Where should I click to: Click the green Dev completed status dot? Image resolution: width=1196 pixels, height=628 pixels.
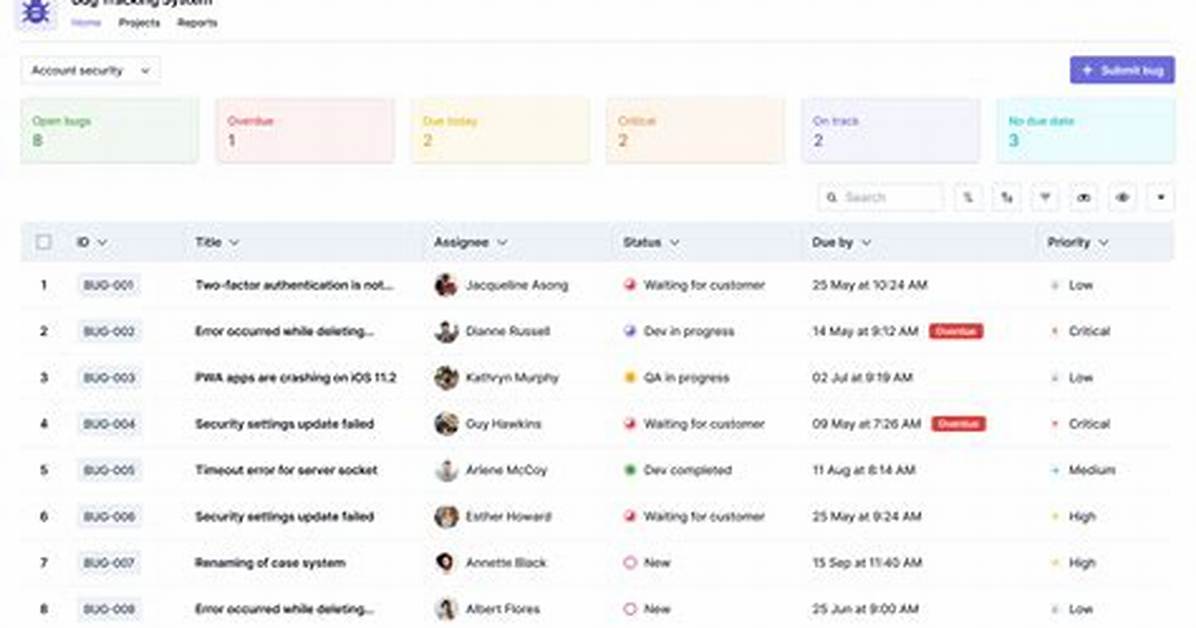coord(630,470)
